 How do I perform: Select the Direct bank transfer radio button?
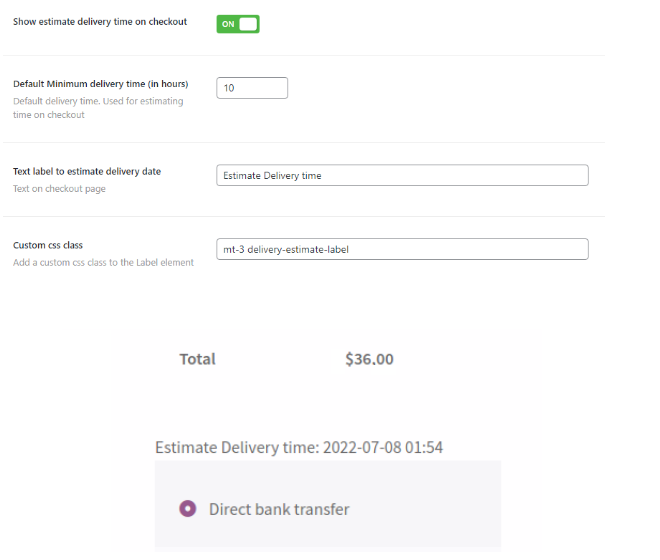187,509
